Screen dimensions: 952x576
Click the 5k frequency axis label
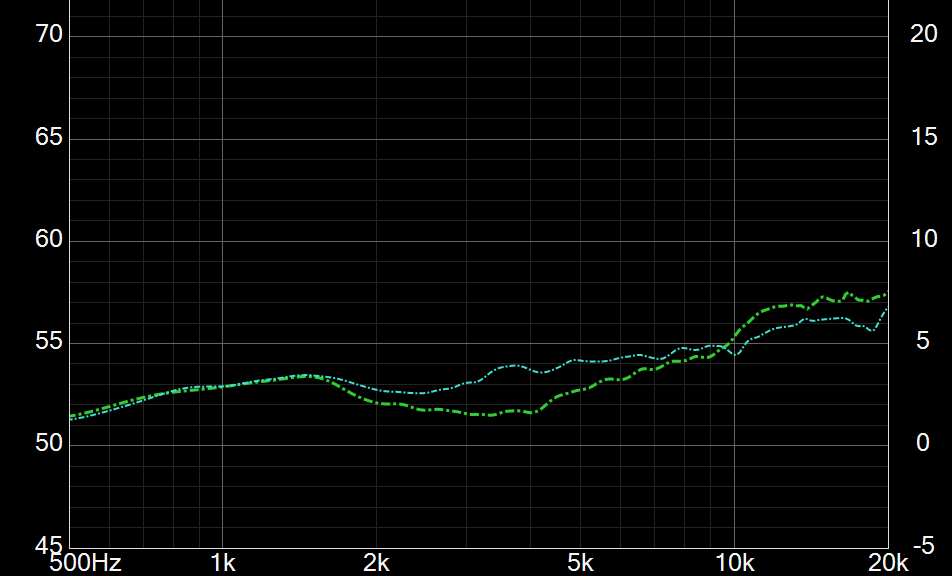click(580, 563)
